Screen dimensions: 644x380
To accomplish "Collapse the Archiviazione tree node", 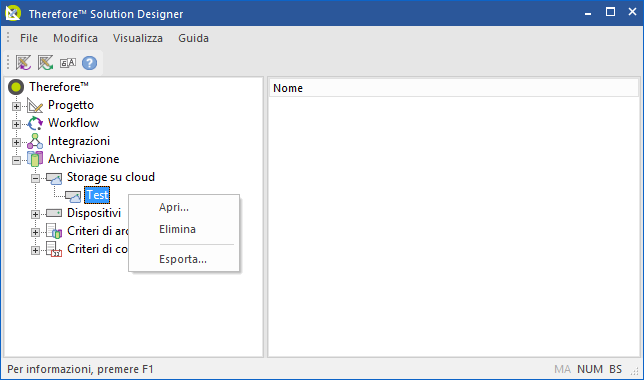I will pyautogui.click(x=16, y=160).
